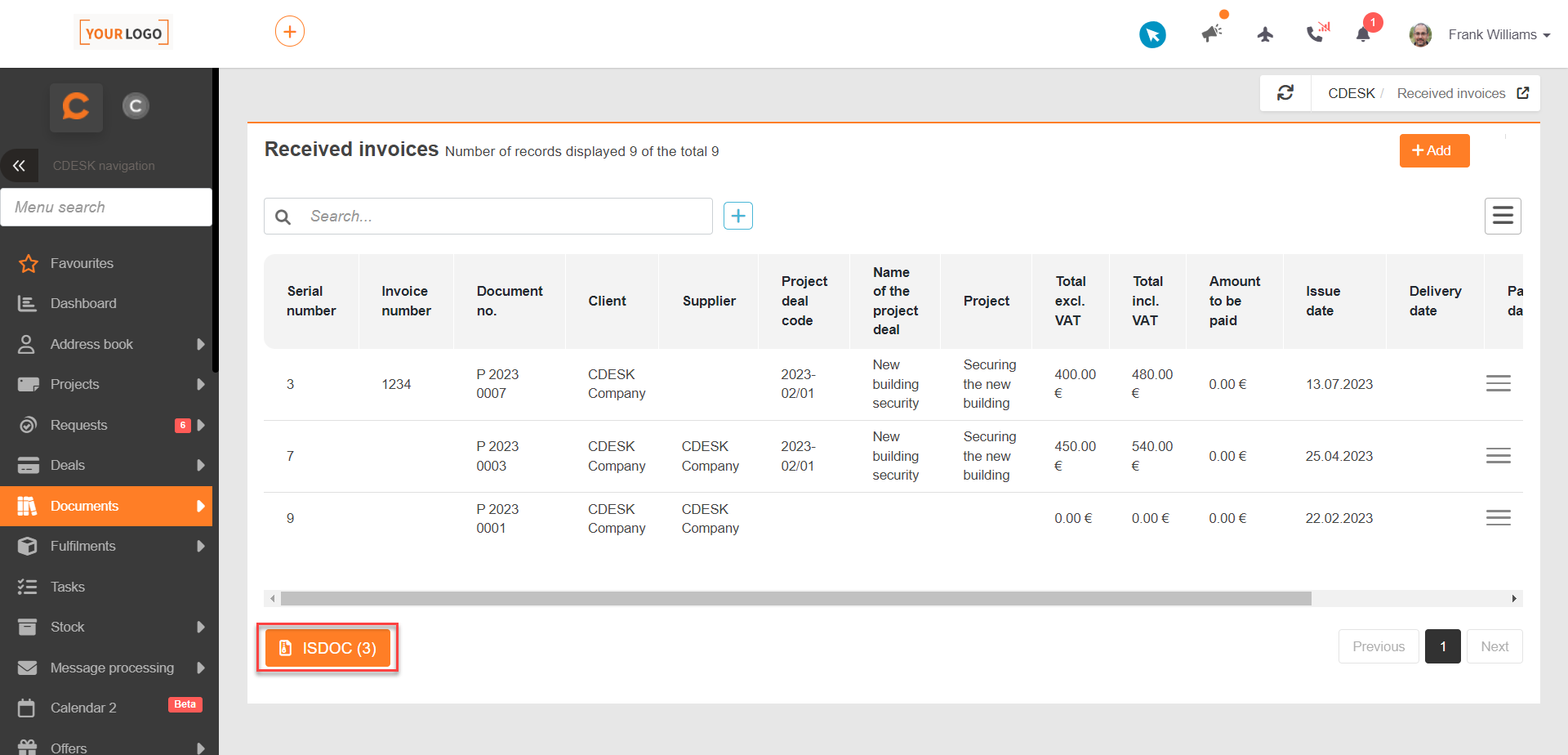
Task: Open the phone calls icon
Action: [1316, 34]
